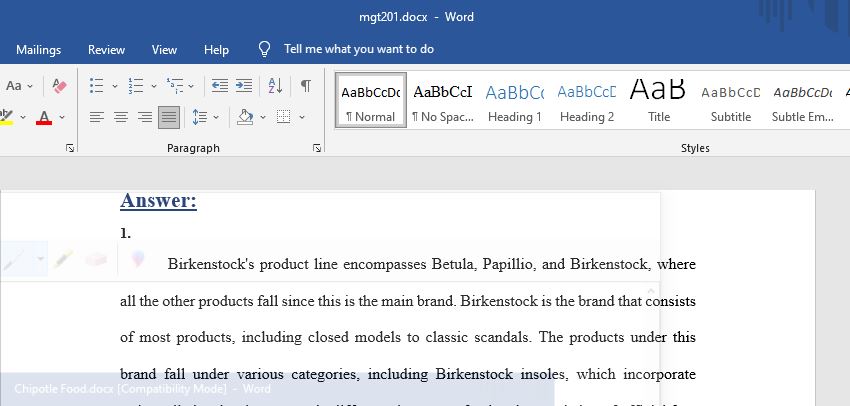Switch to the Review tab
The height and width of the screenshot is (406, 850).
[x=106, y=49]
